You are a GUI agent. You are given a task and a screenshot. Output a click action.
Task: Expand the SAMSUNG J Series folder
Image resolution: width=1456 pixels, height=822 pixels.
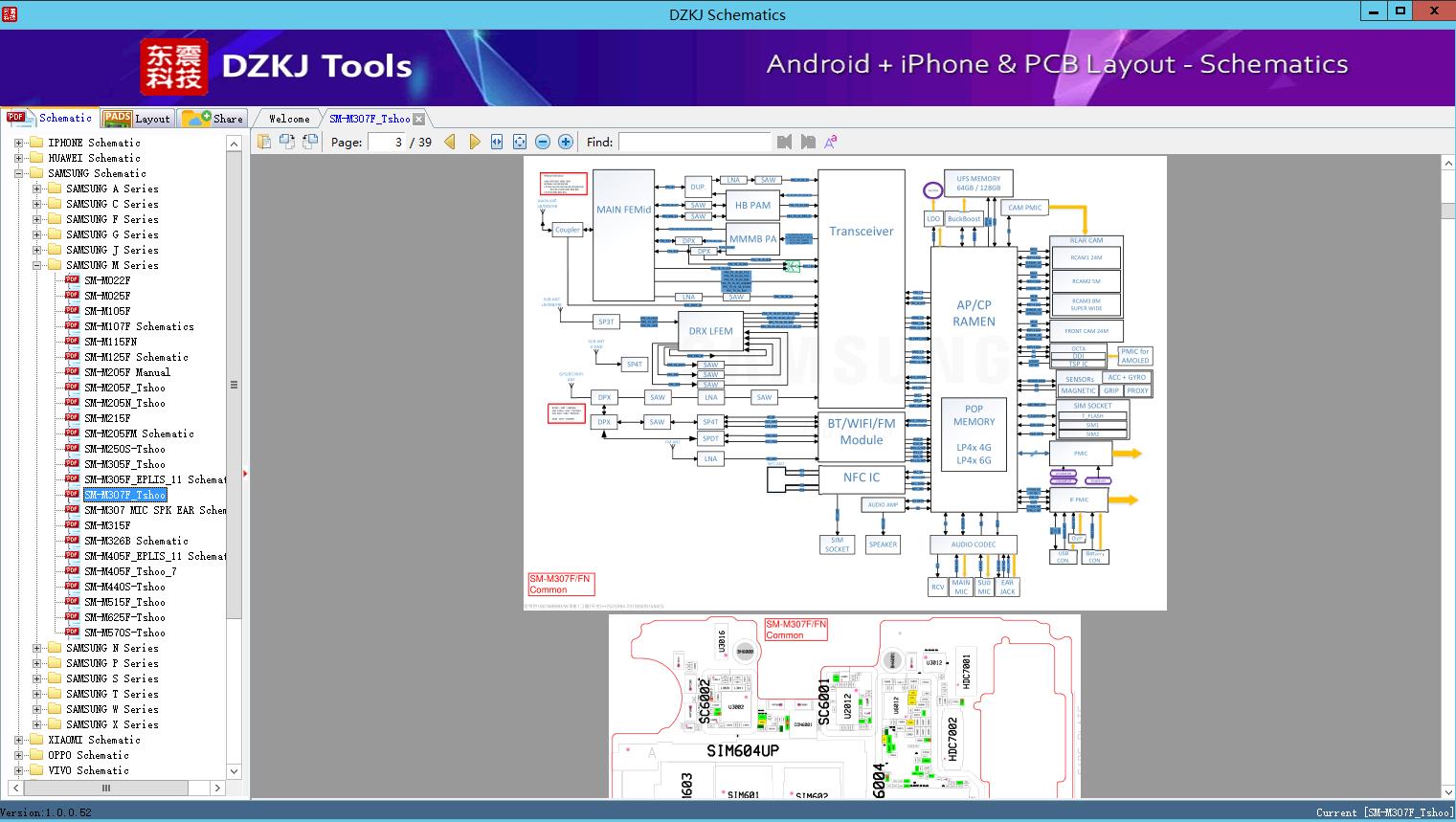(x=36, y=250)
